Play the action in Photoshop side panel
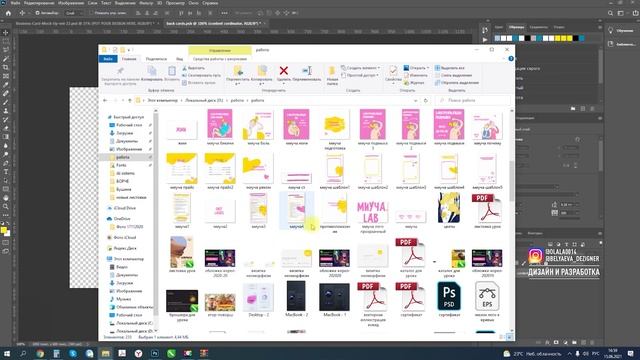 [485, 40]
